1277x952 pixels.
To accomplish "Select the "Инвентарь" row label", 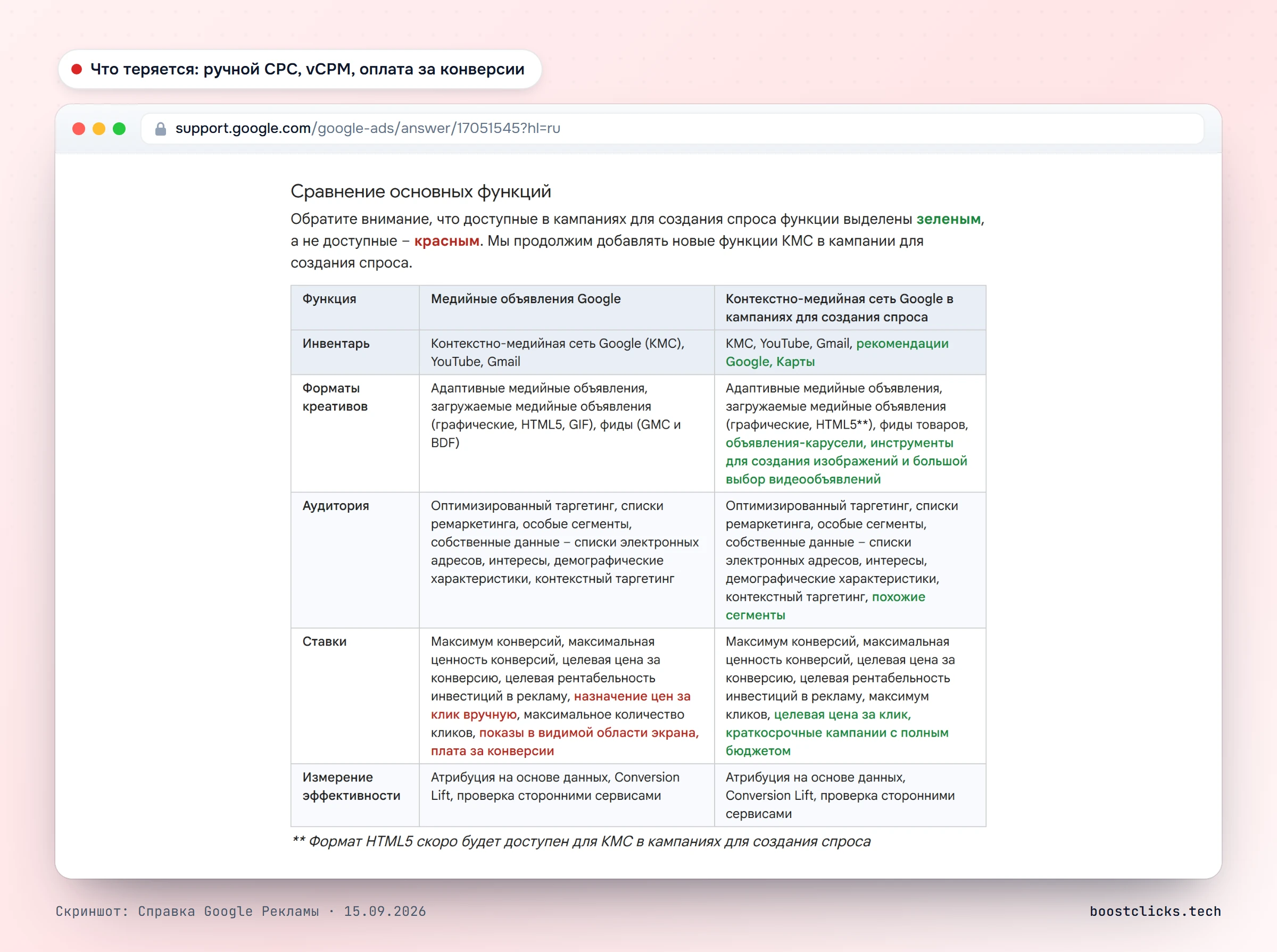I will coord(336,344).
